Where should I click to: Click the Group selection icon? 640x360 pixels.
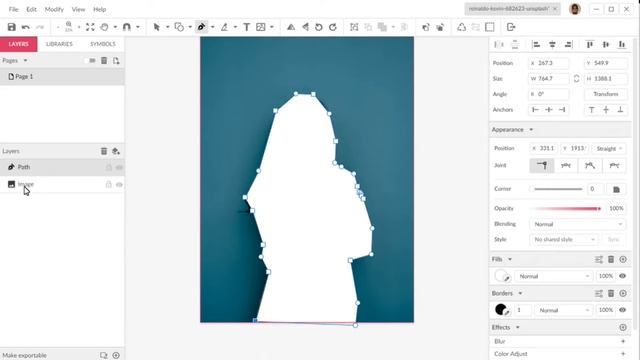(354, 27)
